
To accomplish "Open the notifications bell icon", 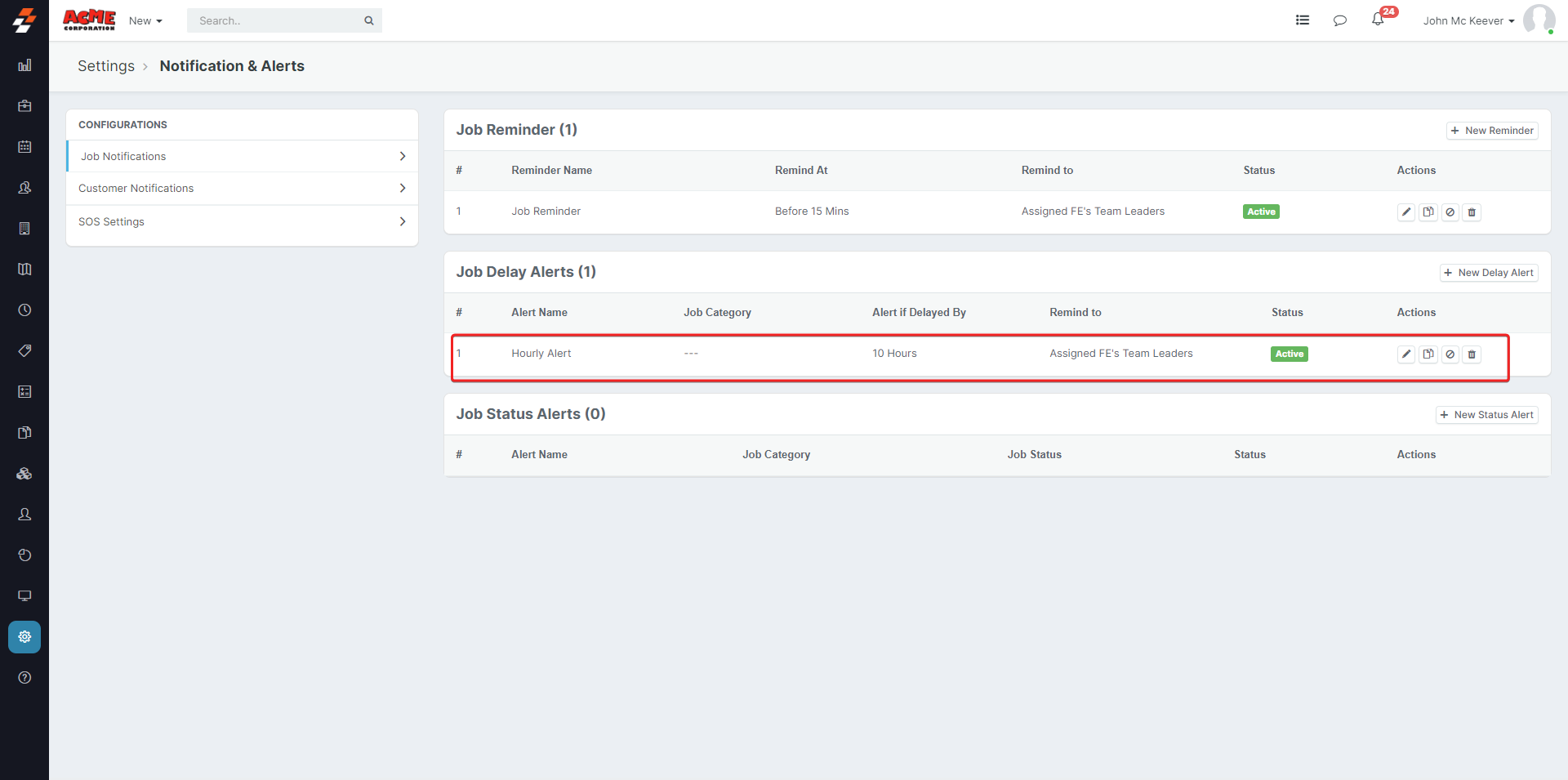I will point(1378,20).
